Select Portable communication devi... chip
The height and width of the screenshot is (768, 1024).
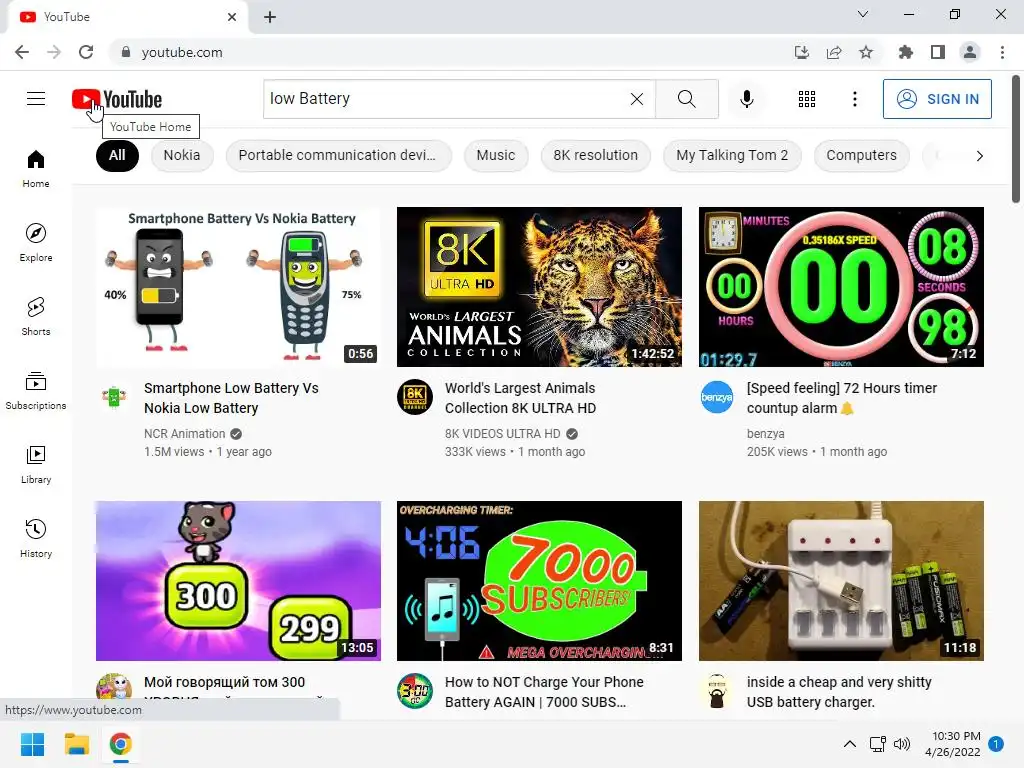tap(337, 155)
